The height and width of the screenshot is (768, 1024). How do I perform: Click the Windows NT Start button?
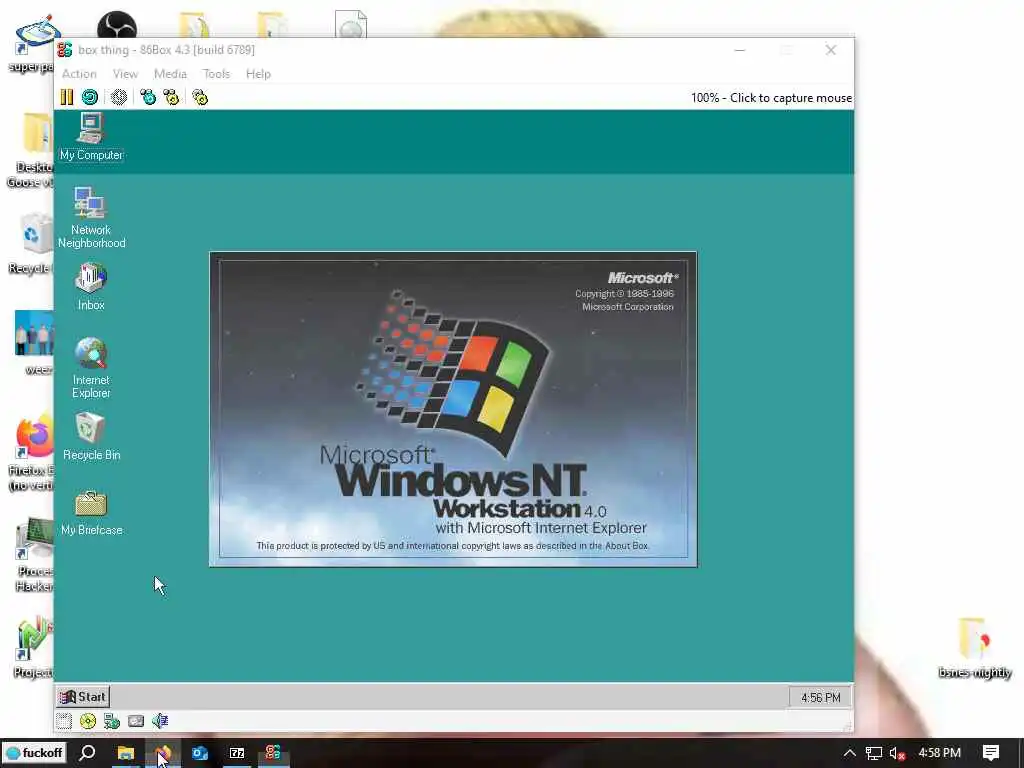83,697
